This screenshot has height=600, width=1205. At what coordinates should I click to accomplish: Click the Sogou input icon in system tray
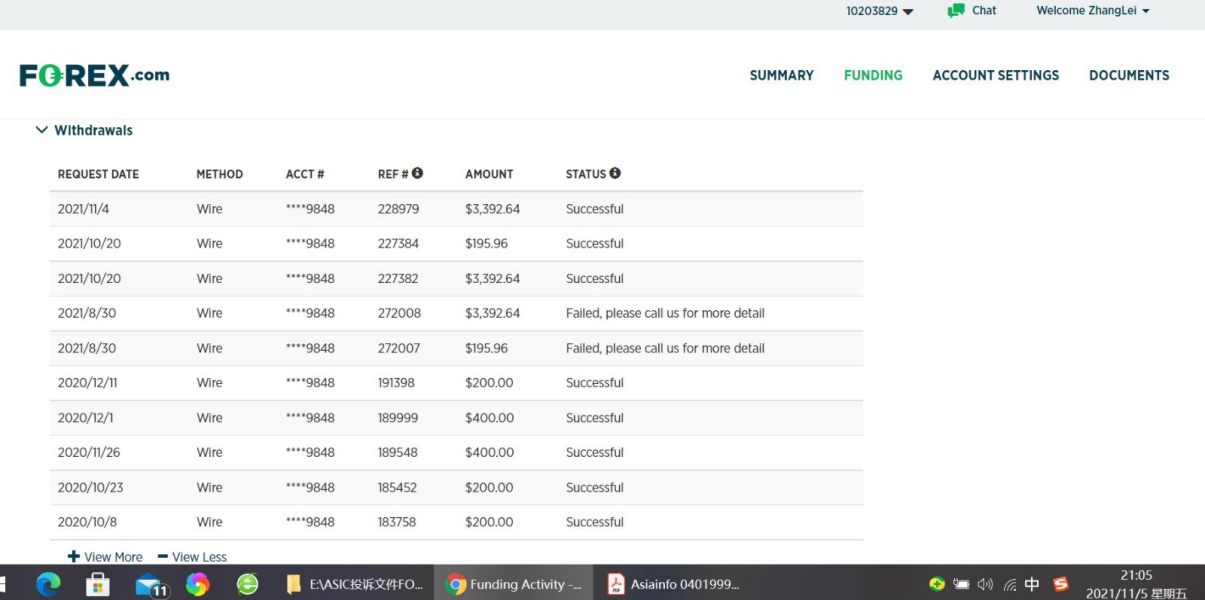click(1061, 584)
